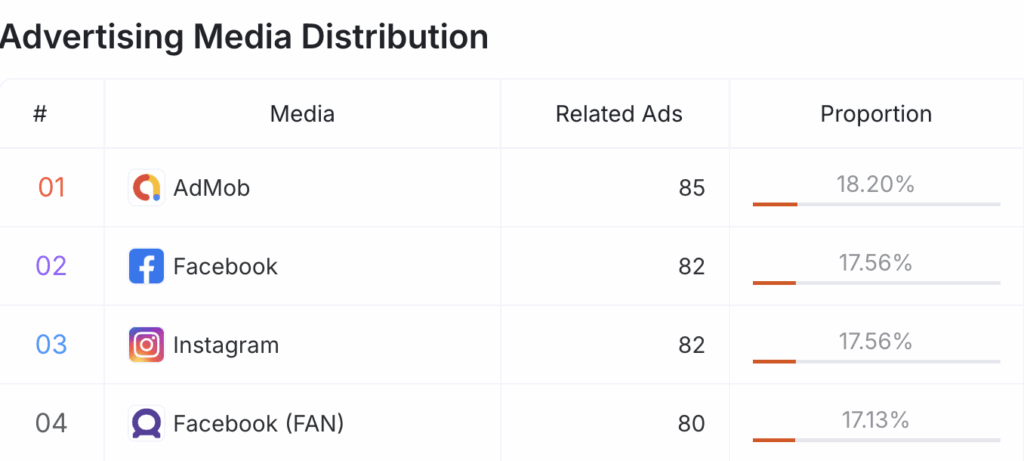Click the rank 03 number
This screenshot has width=1024, height=461.
(x=51, y=345)
